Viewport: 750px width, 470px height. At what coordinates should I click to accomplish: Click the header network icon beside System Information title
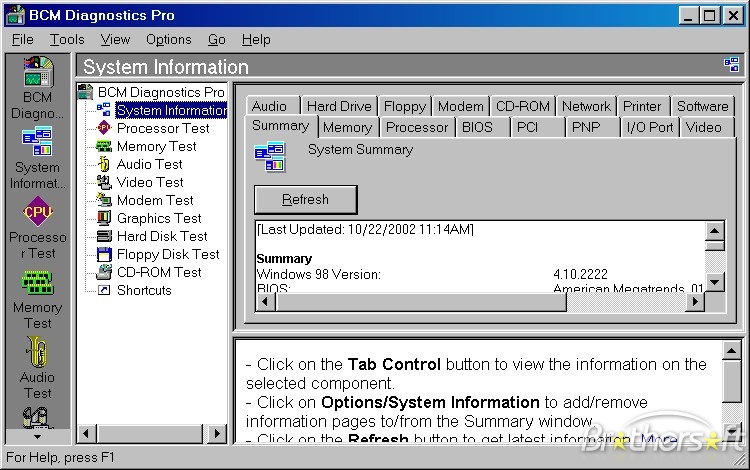pos(731,65)
